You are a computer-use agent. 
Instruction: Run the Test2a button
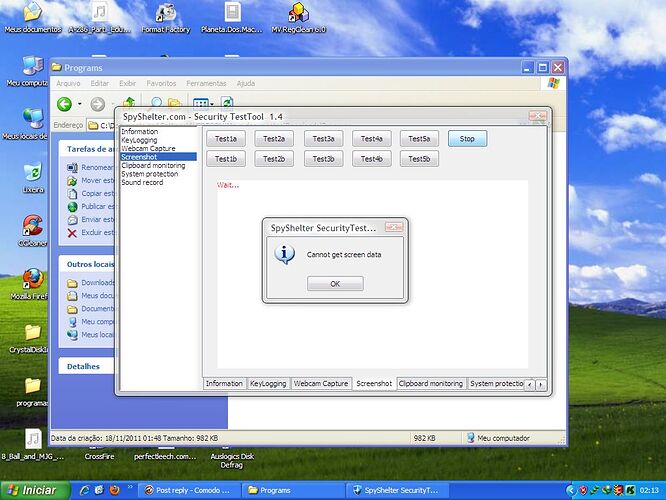pos(274,138)
